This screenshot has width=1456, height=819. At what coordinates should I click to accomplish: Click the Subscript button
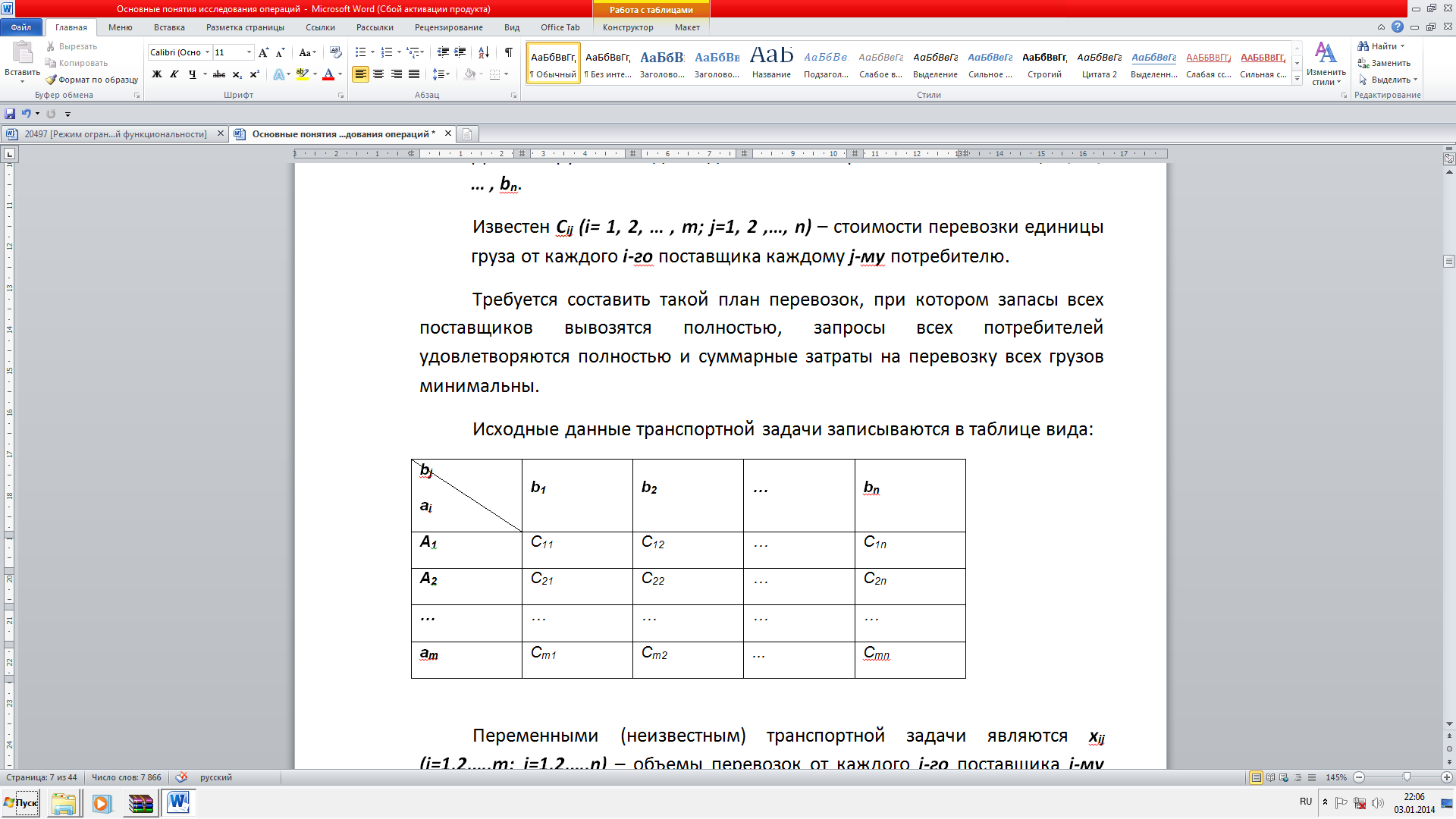click(x=237, y=74)
